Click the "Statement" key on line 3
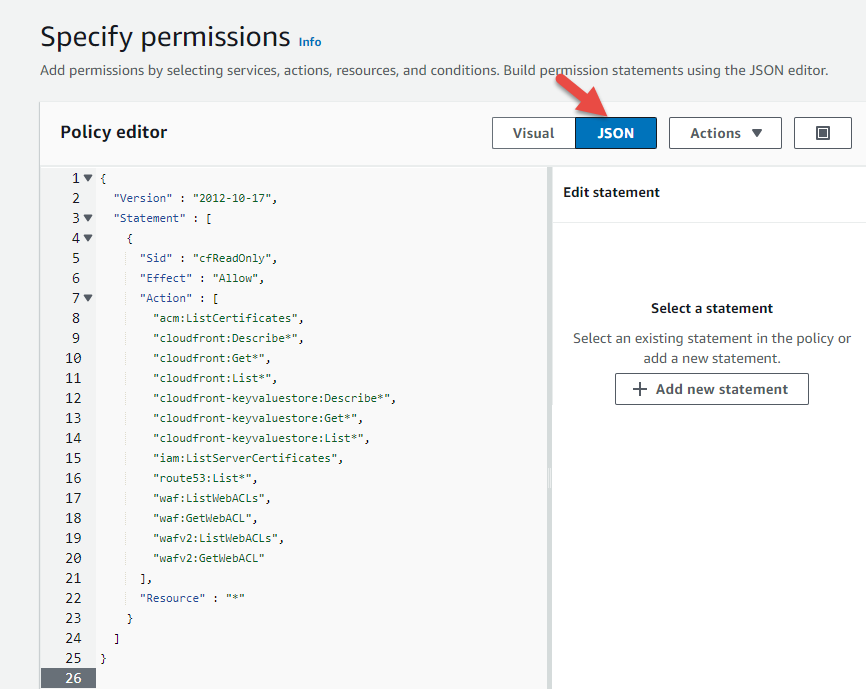The image size is (866, 689). pyautogui.click(x=150, y=218)
